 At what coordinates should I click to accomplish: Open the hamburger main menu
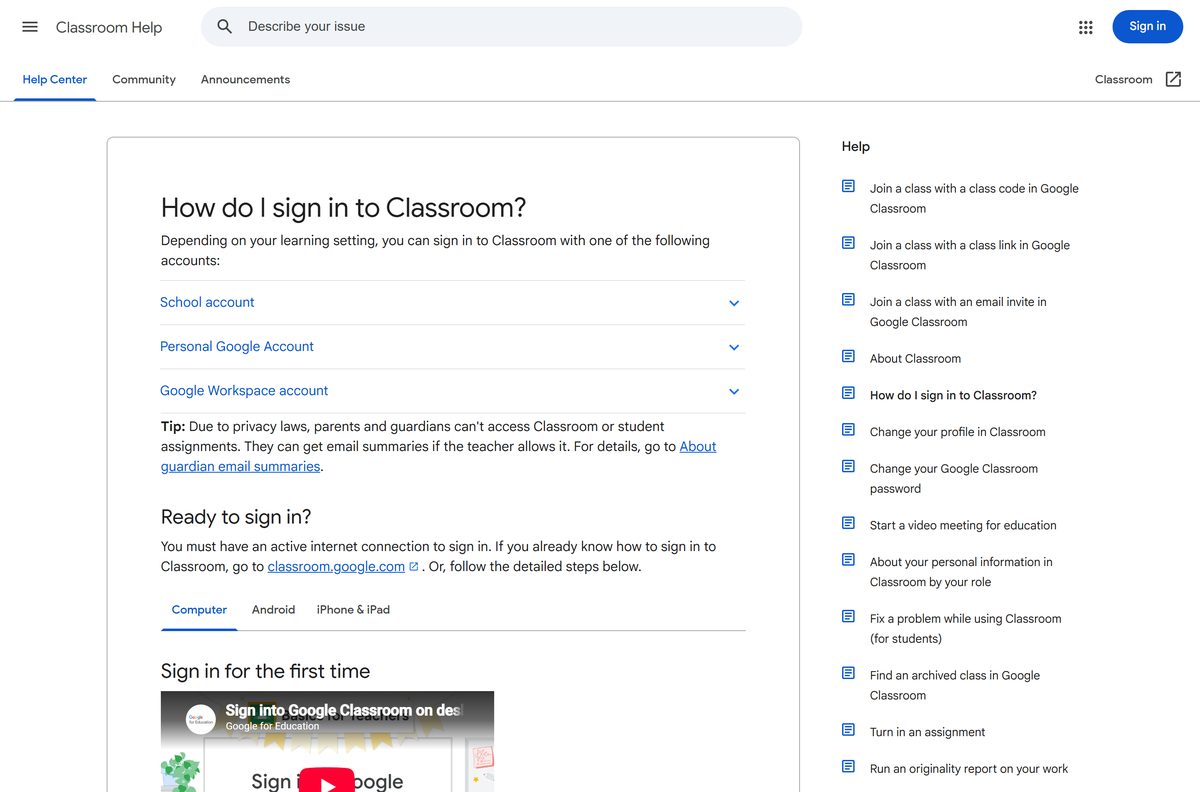tap(30, 27)
